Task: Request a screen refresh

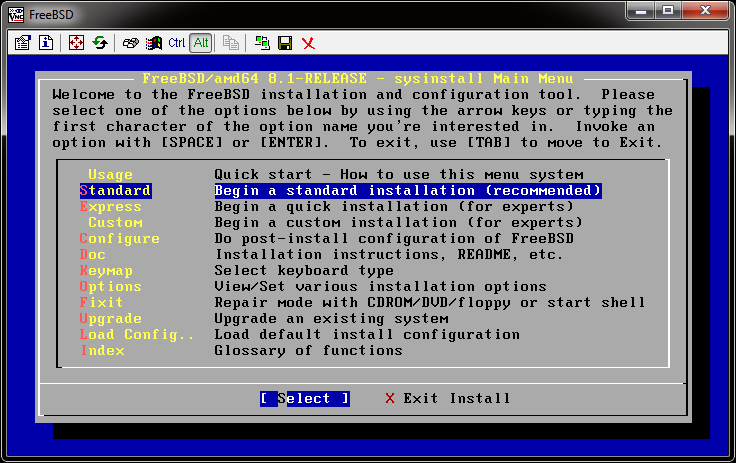Action: click(x=100, y=43)
